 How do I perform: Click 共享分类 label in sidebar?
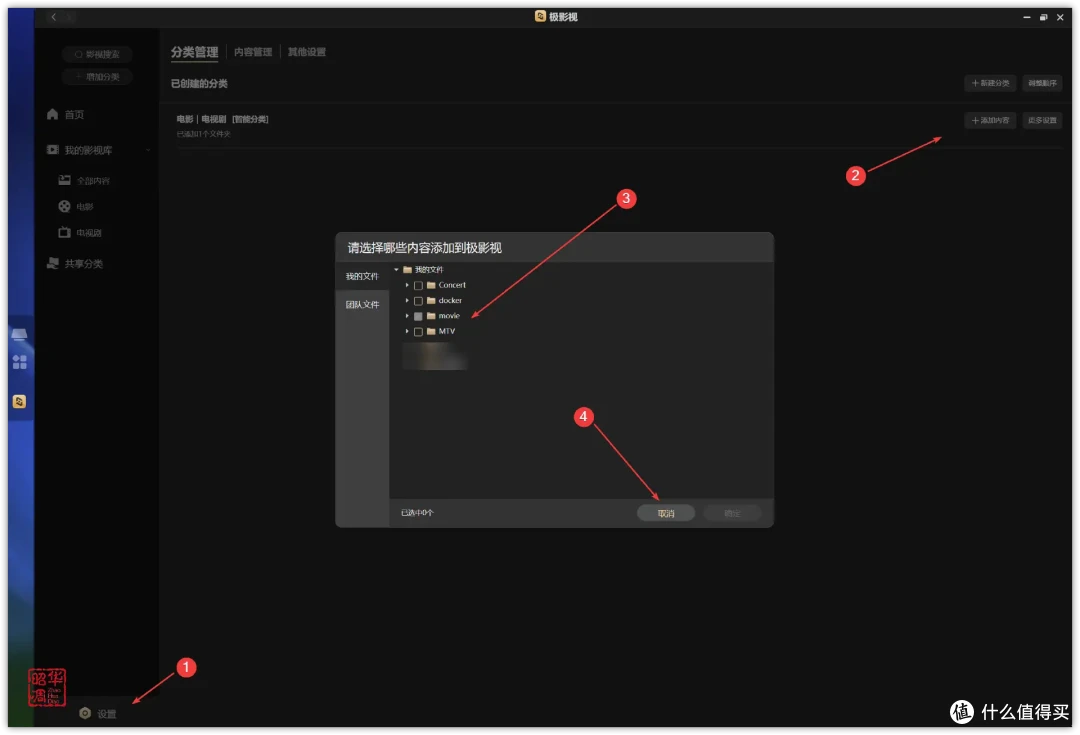point(83,263)
